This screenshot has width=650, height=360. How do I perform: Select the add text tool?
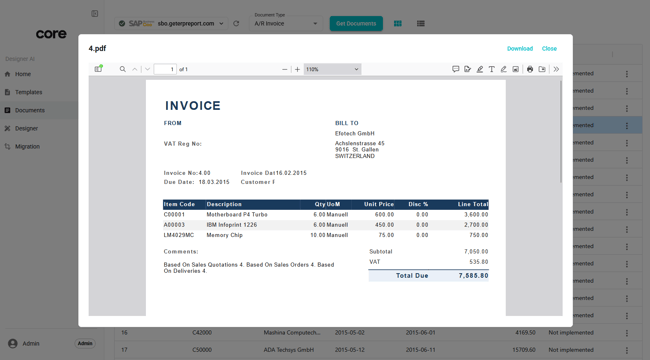(x=491, y=69)
